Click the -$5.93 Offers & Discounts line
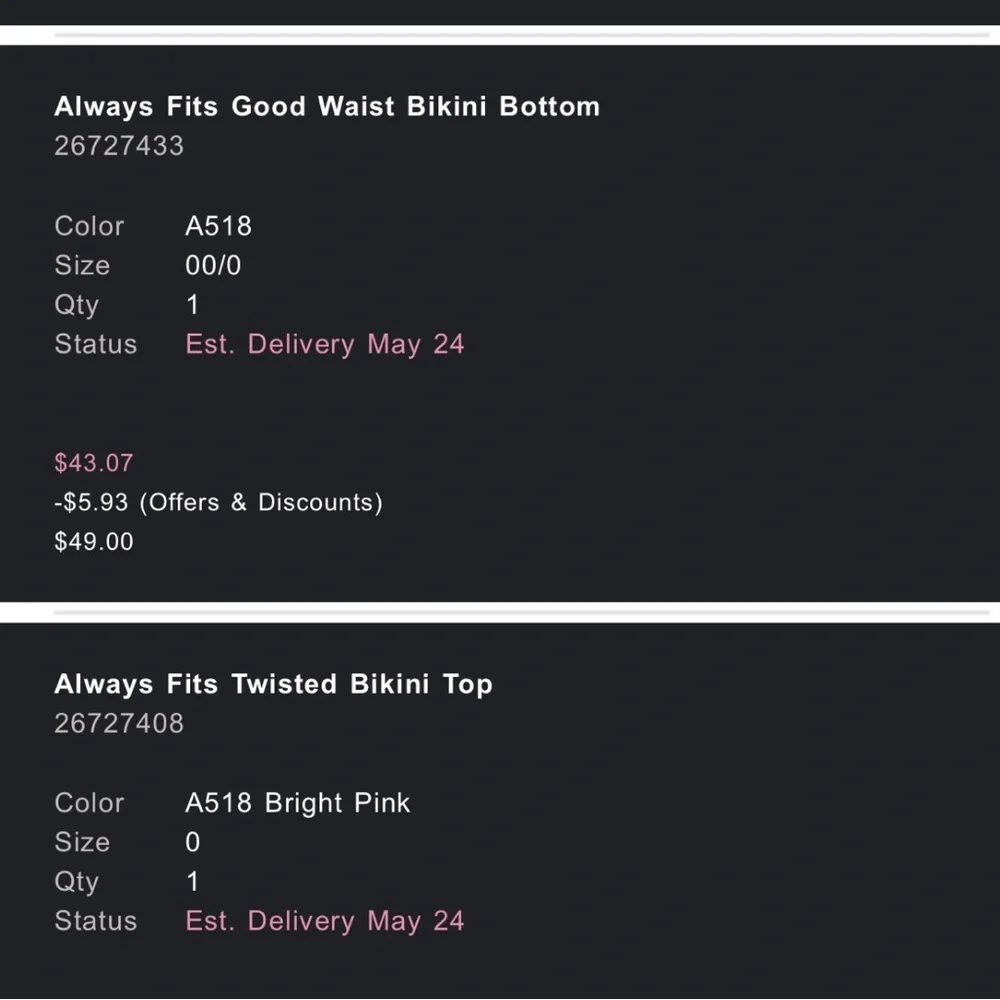The height and width of the screenshot is (1000, 1000). [218, 502]
